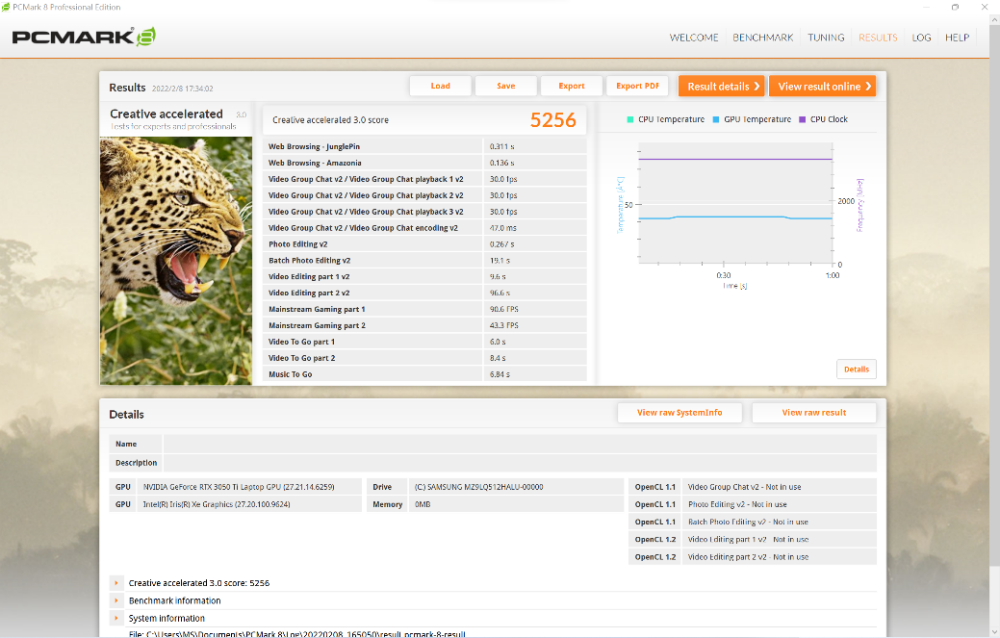Select Mainstream Gaming part 2 row
1000x638 pixels.
click(425, 325)
